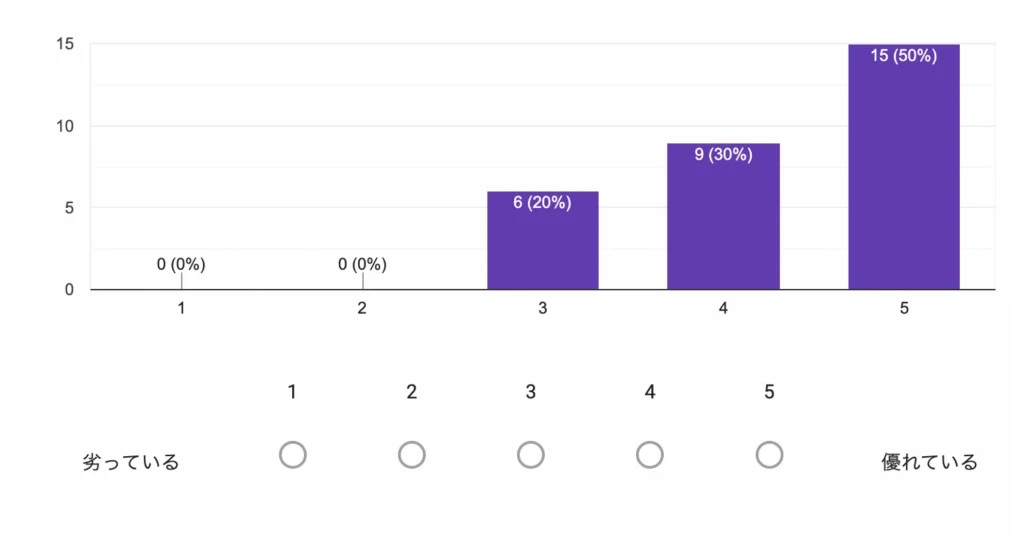Click the 優れている scale label
Viewport: 1024px width, 542px height.
coord(929,462)
